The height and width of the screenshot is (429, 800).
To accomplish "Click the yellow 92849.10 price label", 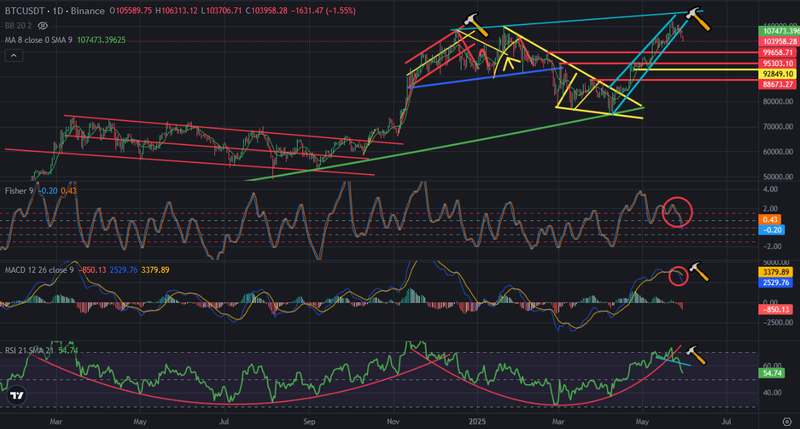I will (x=779, y=74).
